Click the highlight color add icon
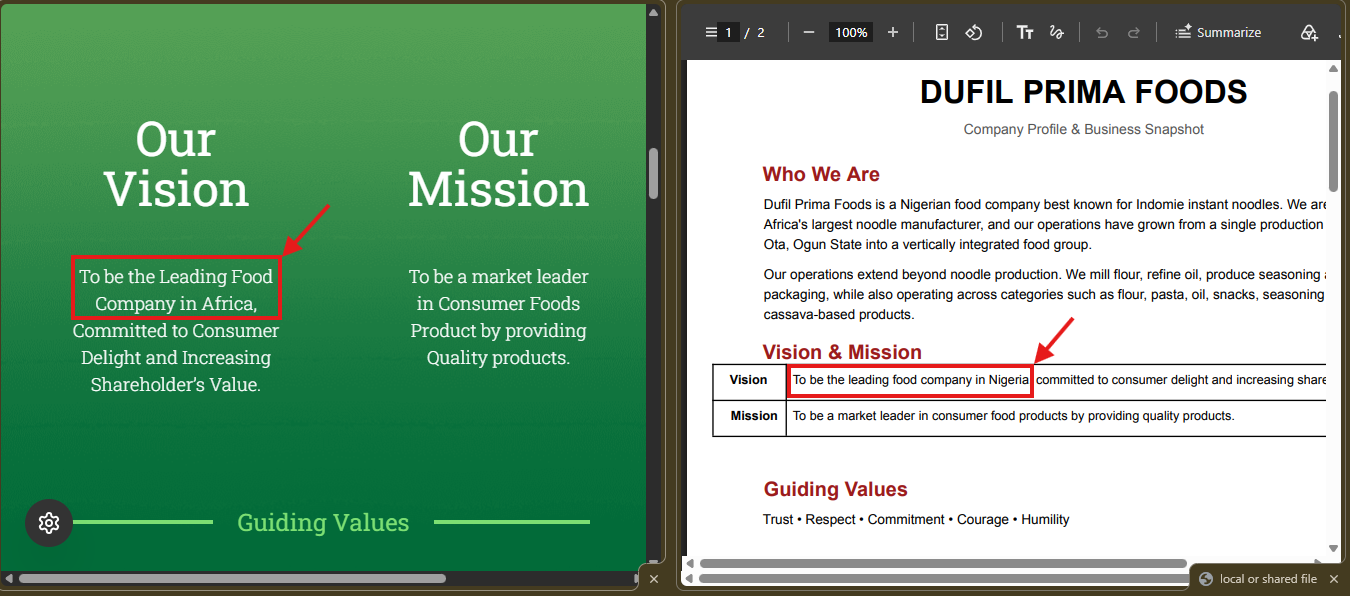Image resolution: width=1350 pixels, height=596 pixels. (1309, 33)
